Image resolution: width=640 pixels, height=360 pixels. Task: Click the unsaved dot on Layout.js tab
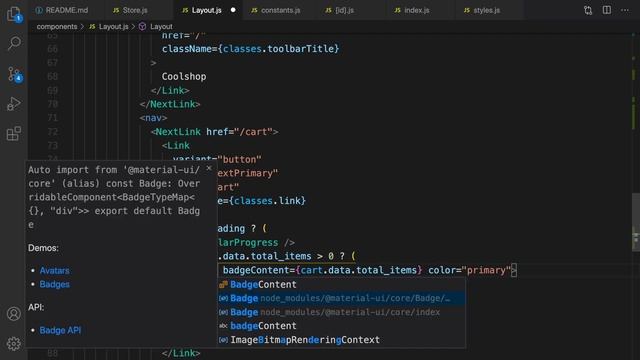coord(233,10)
